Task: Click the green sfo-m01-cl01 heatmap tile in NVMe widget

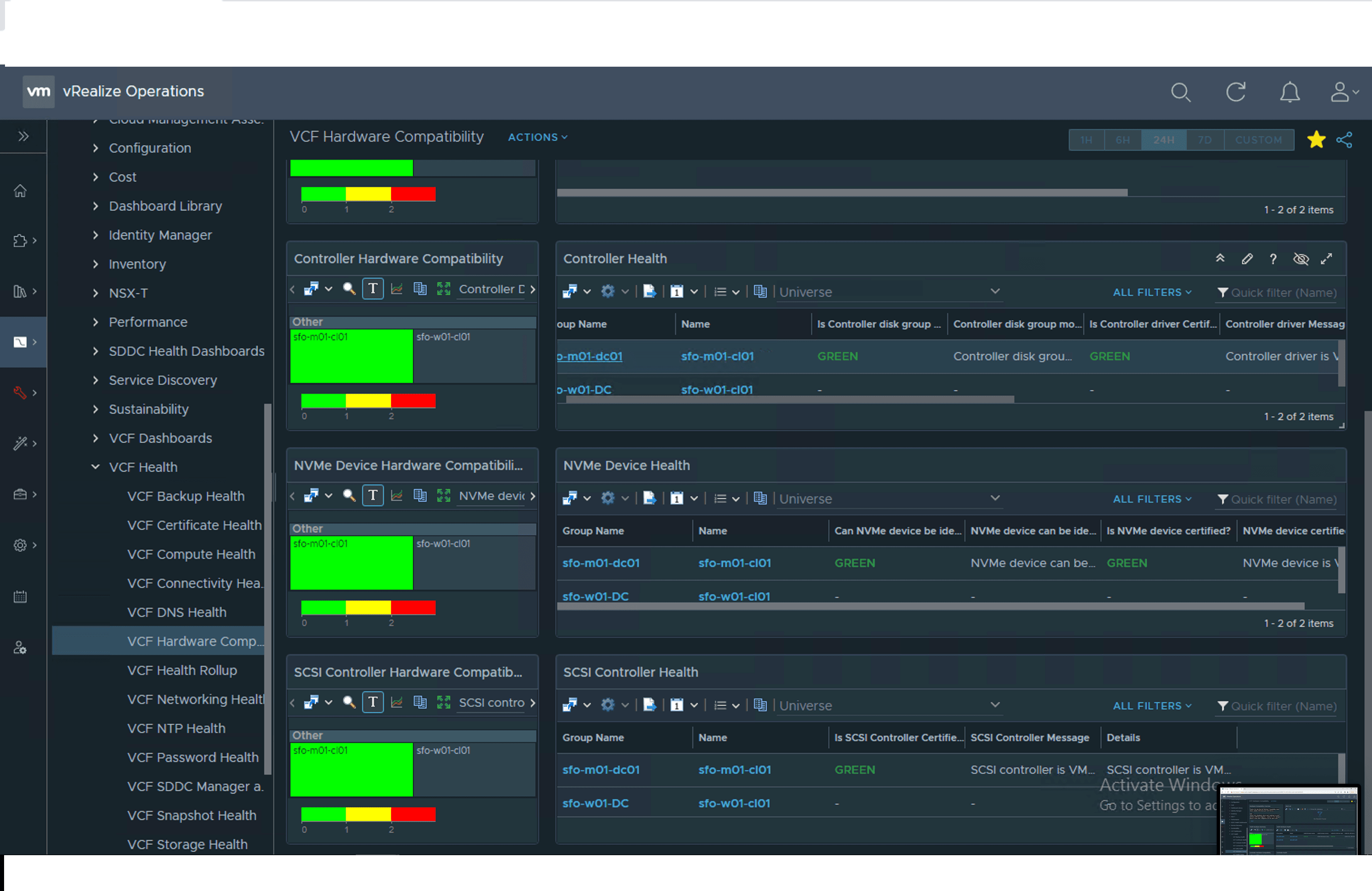Action: click(x=351, y=563)
